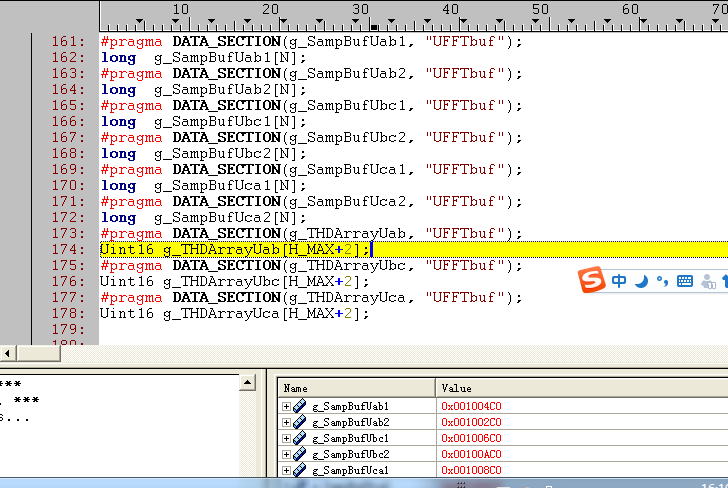Image resolution: width=728 pixels, height=488 pixels.
Task: Click the value 0x001006C0
Action: (471, 438)
